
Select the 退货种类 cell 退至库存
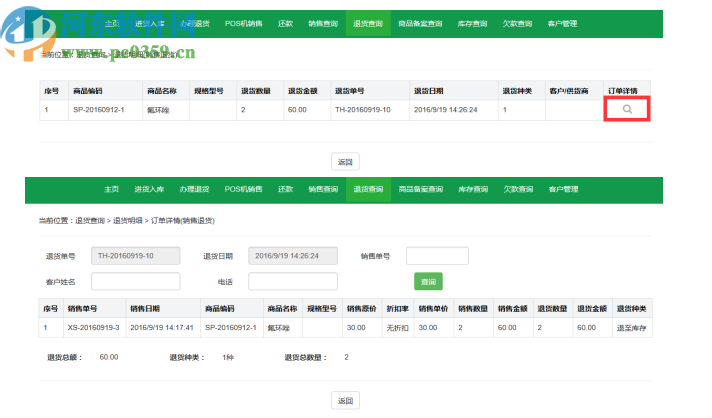(x=631, y=328)
